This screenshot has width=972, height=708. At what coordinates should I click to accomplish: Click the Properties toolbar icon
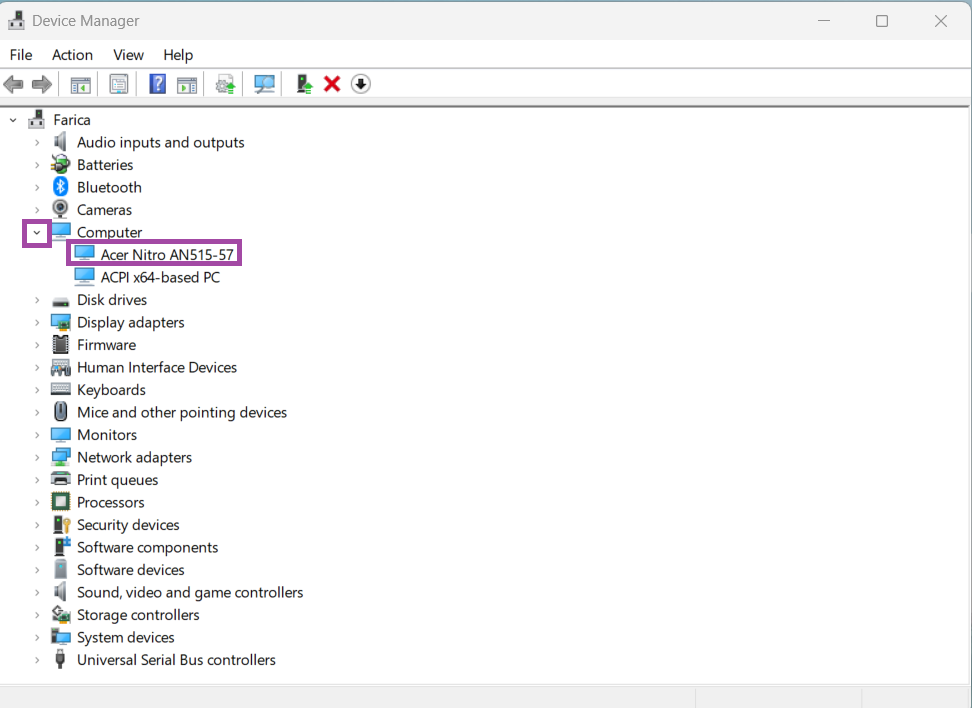pos(119,84)
